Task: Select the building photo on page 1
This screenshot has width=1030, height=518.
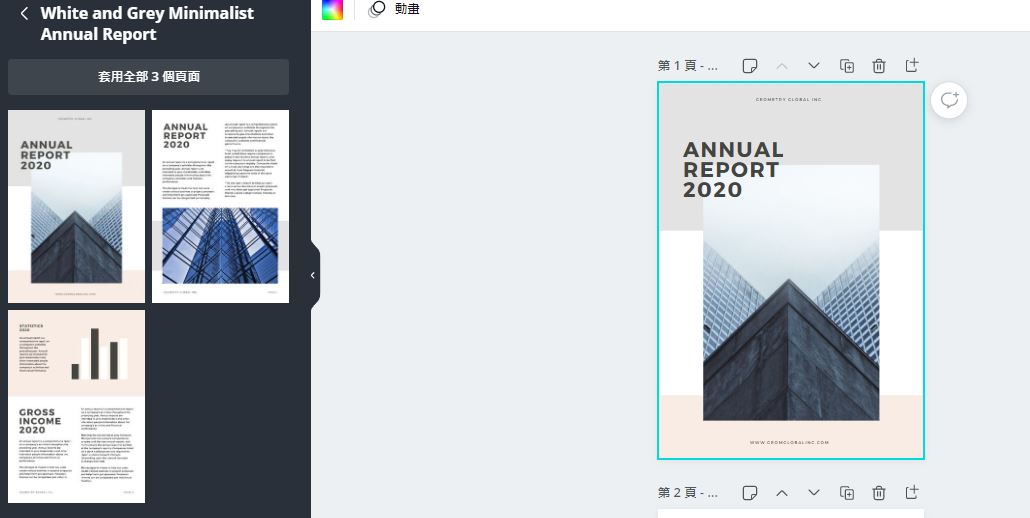Action: [x=791, y=293]
